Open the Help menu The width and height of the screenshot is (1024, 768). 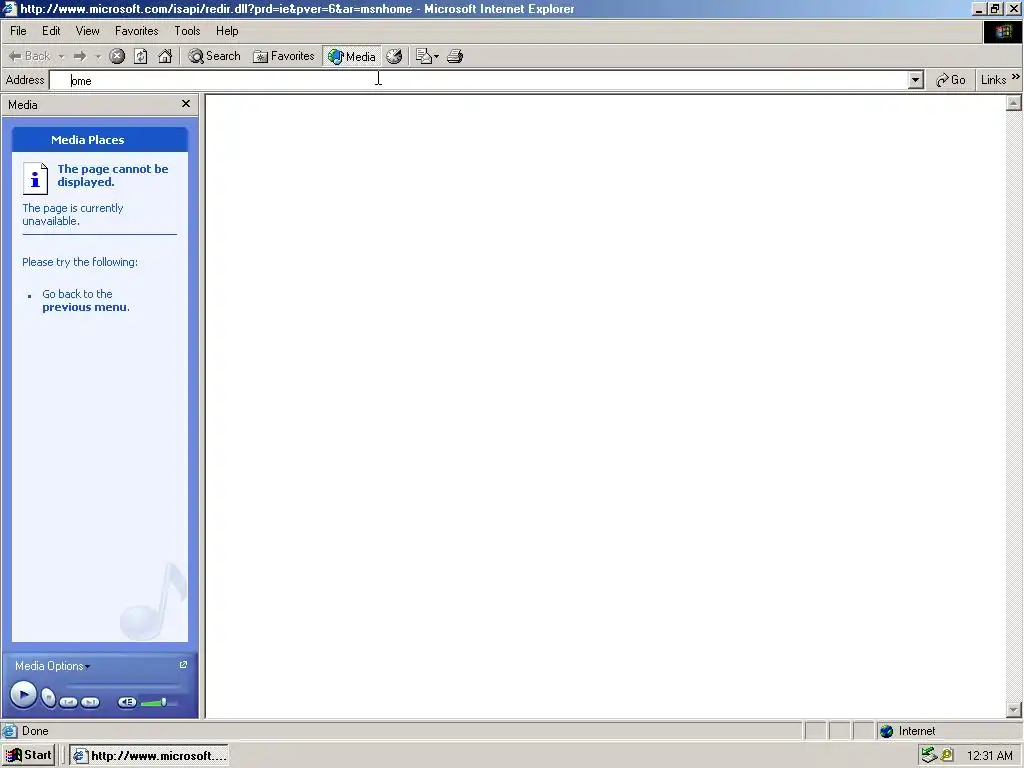(227, 31)
